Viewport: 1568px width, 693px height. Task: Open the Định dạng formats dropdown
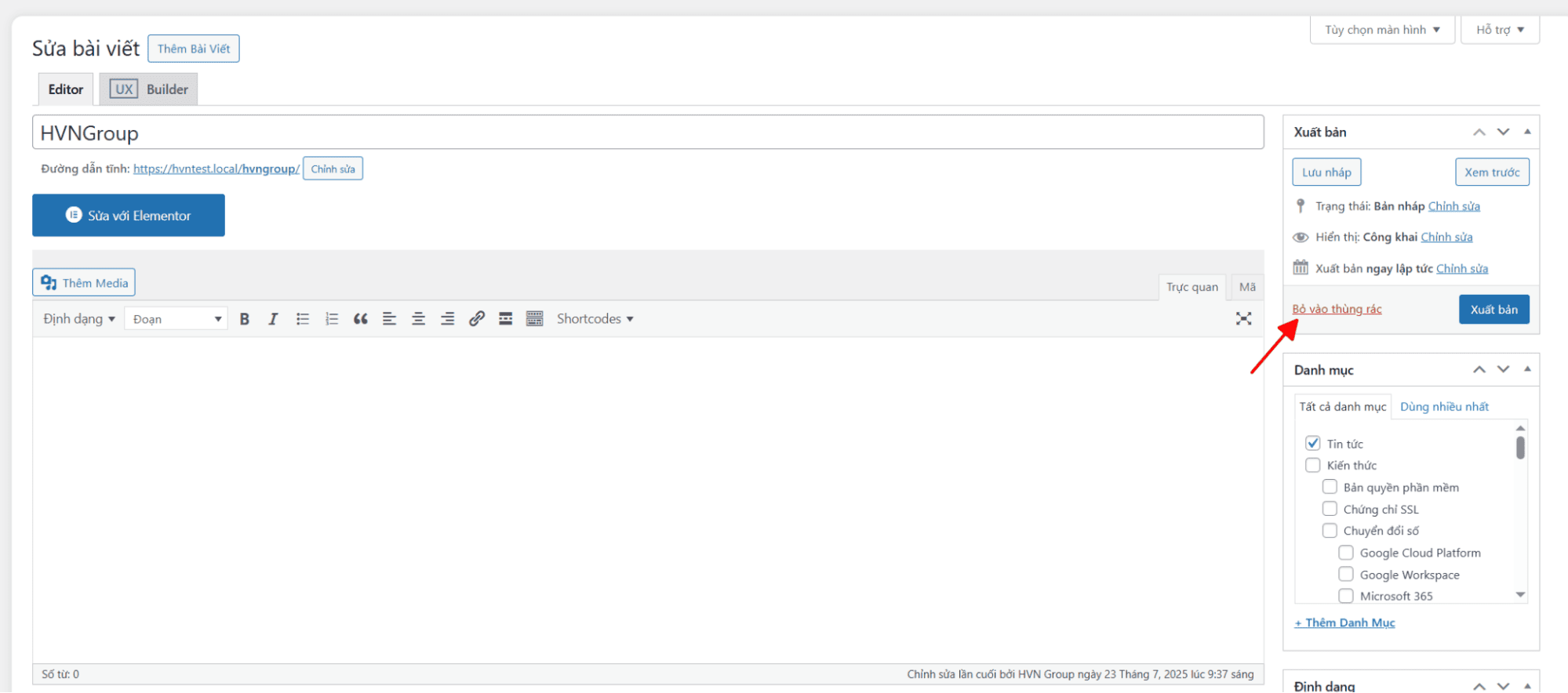click(x=79, y=319)
